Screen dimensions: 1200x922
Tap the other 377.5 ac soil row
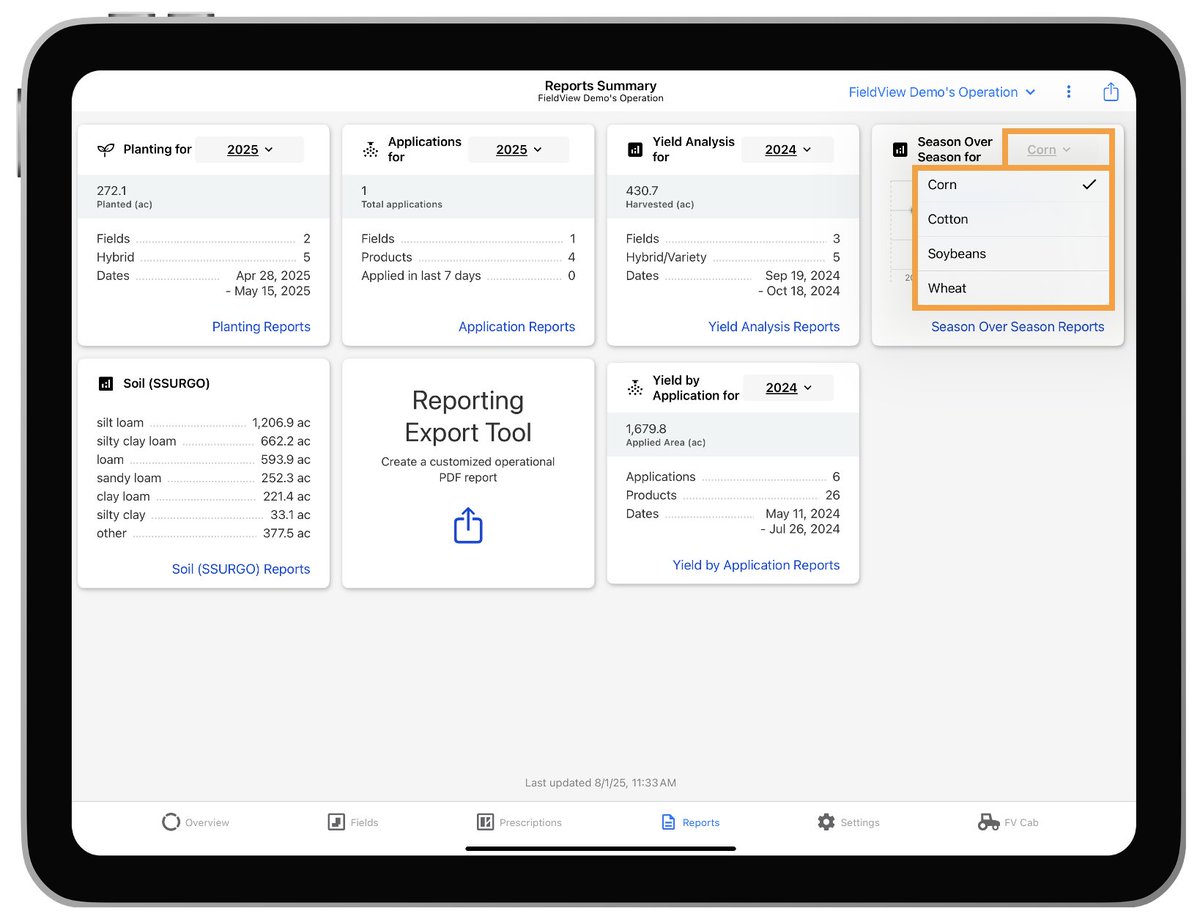click(204, 533)
